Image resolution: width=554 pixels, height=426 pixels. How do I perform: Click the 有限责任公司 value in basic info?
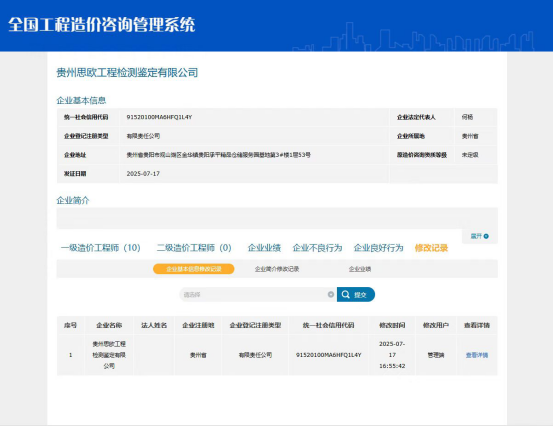coord(143,136)
